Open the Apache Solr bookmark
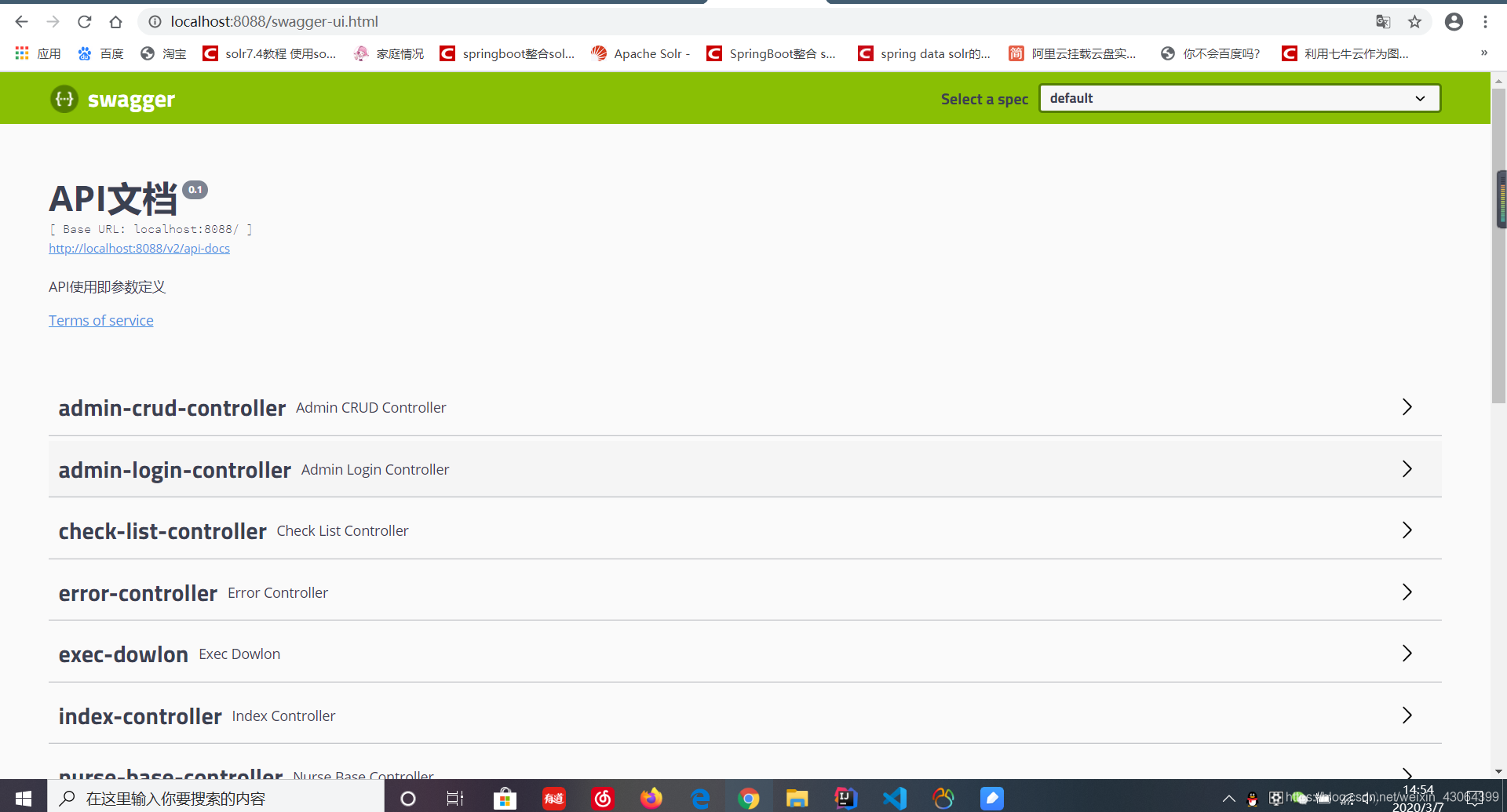The image size is (1507, 812). [x=640, y=53]
